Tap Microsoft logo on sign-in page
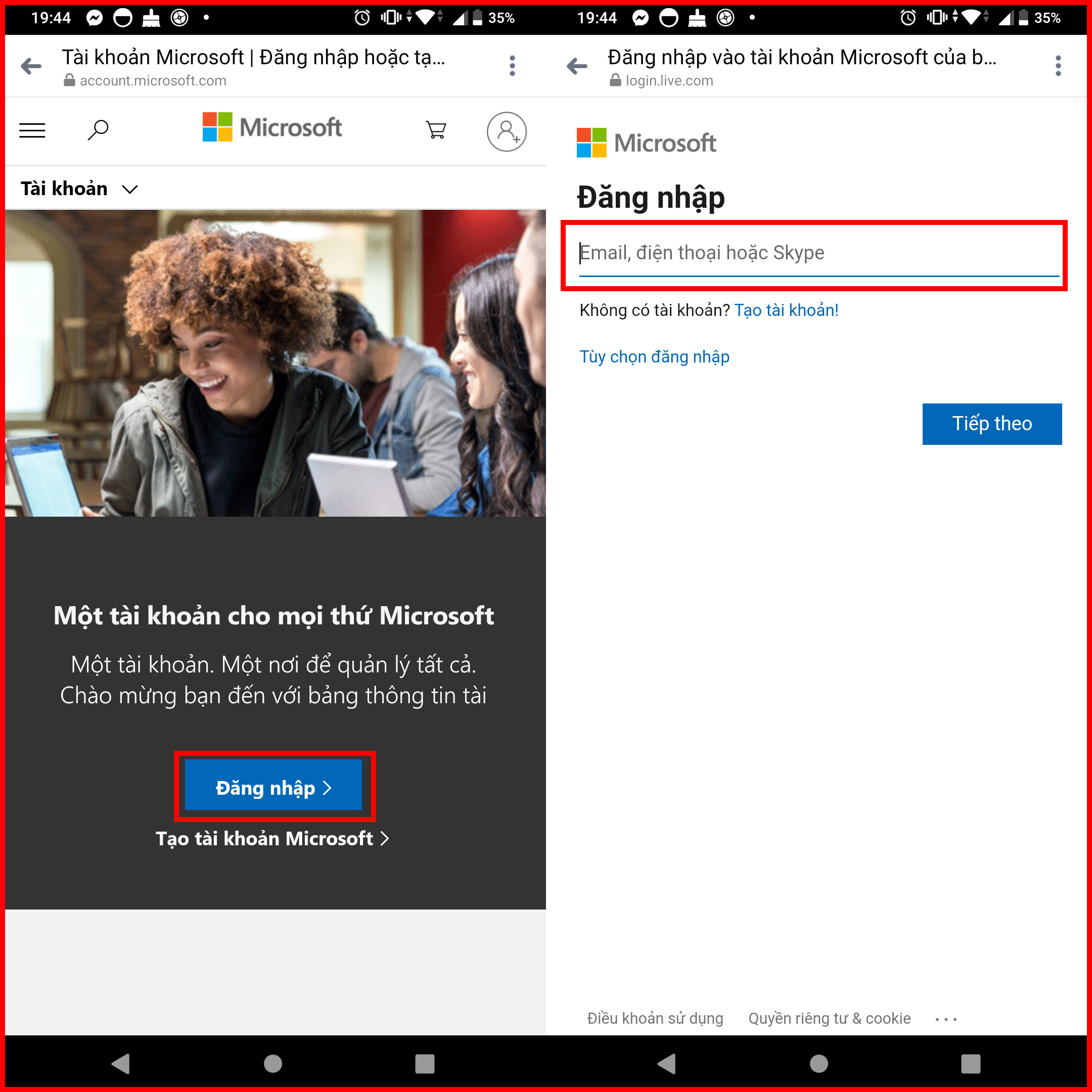This screenshot has width=1092, height=1092. (647, 143)
